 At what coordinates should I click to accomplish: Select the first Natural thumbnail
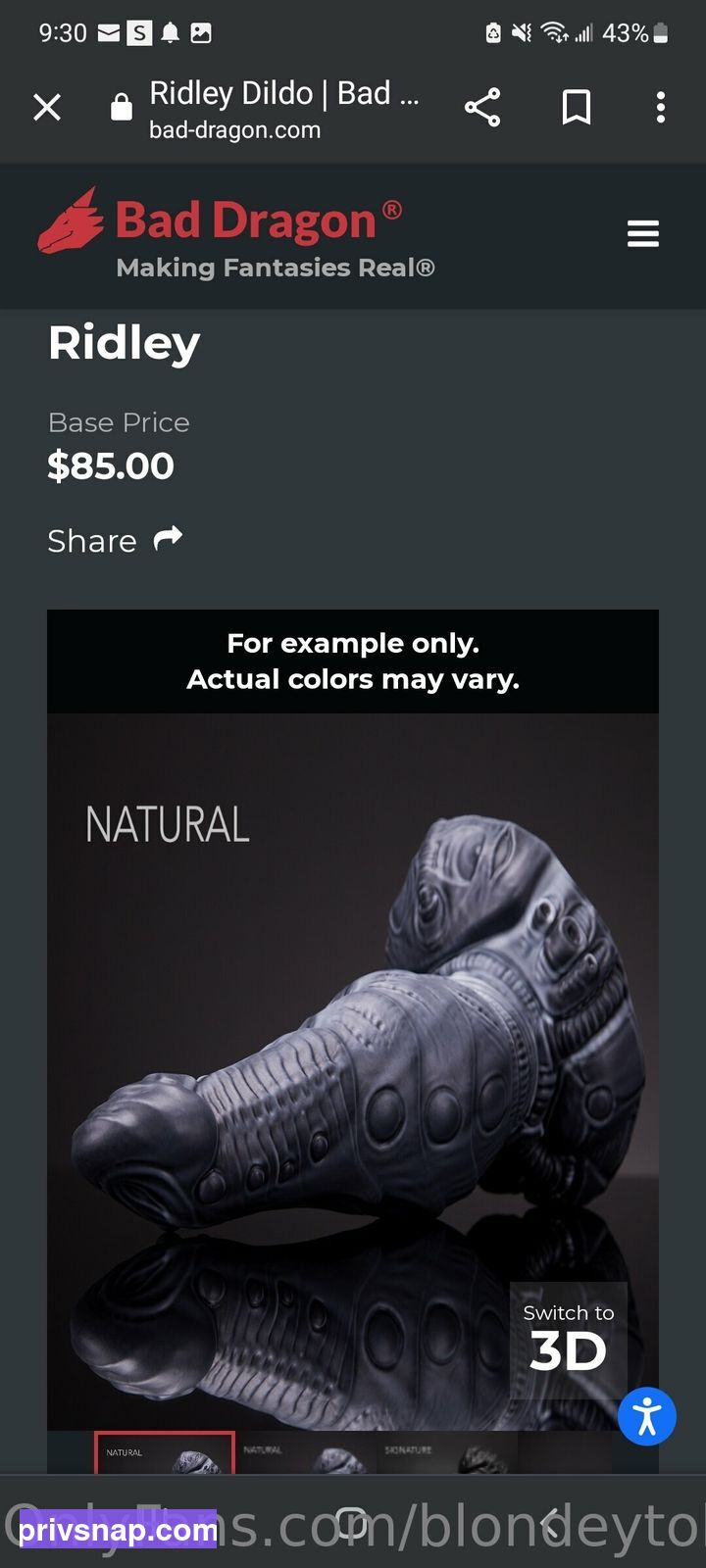click(x=165, y=1453)
